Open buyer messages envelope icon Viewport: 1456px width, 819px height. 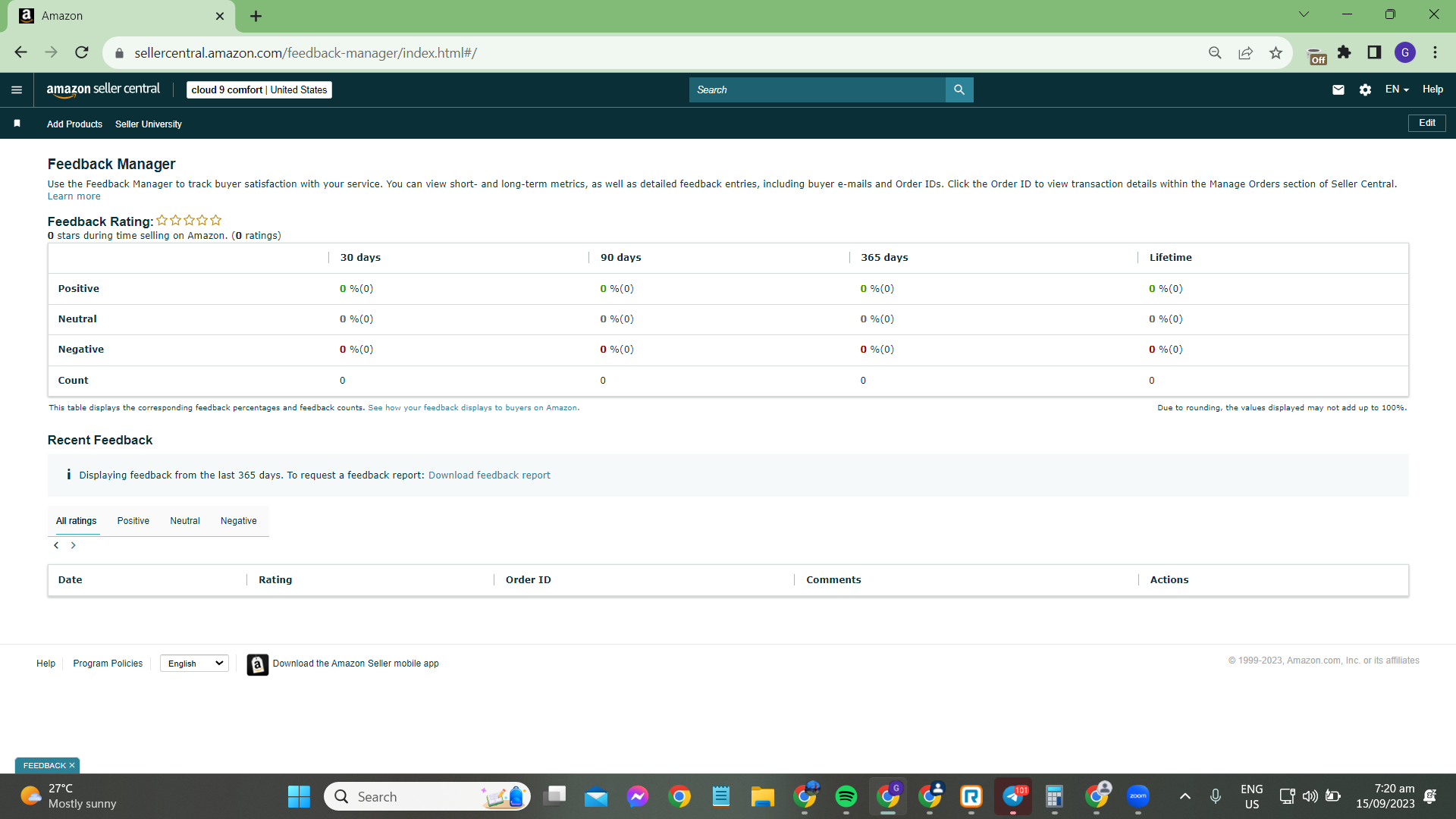click(1338, 89)
